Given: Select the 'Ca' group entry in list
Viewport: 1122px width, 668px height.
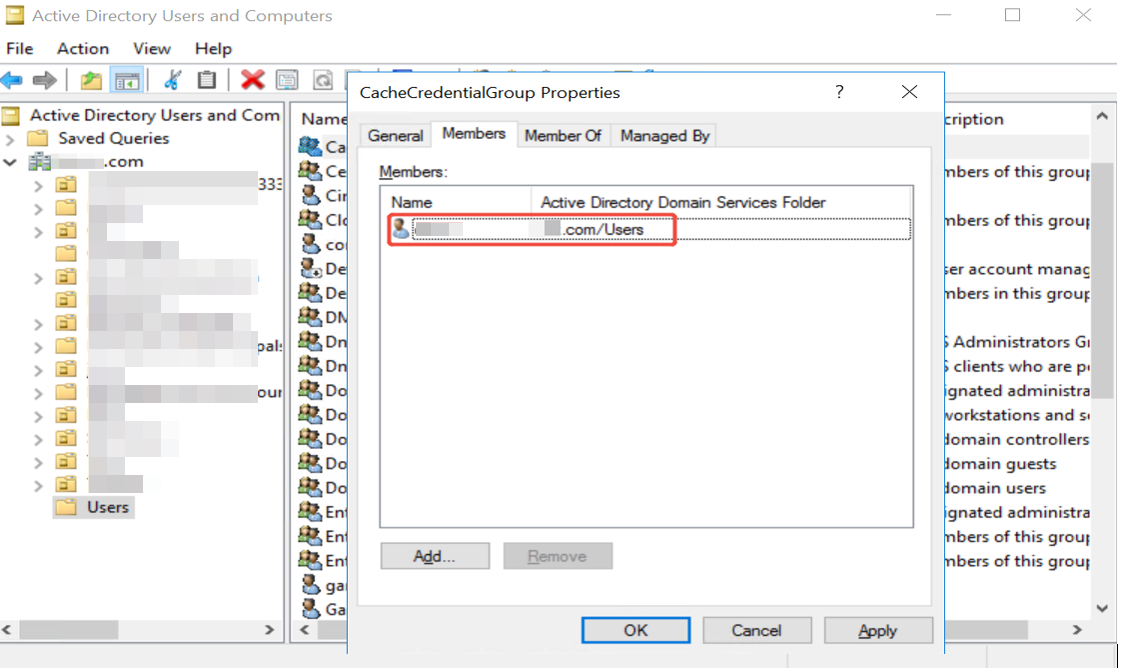Looking at the screenshot, I should (323, 147).
